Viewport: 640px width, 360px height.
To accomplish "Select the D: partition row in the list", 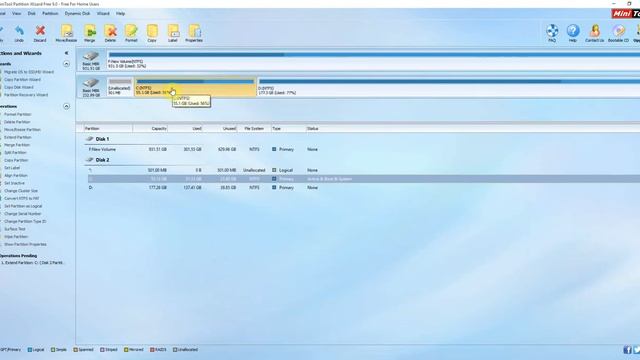I will [362, 188].
